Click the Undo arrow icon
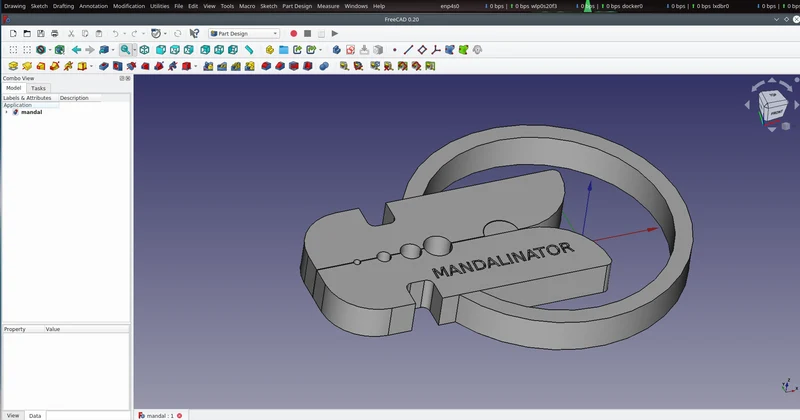Image resolution: width=800 pixels, height=420 pixels. pyautogui.click(x=115, y=34)
